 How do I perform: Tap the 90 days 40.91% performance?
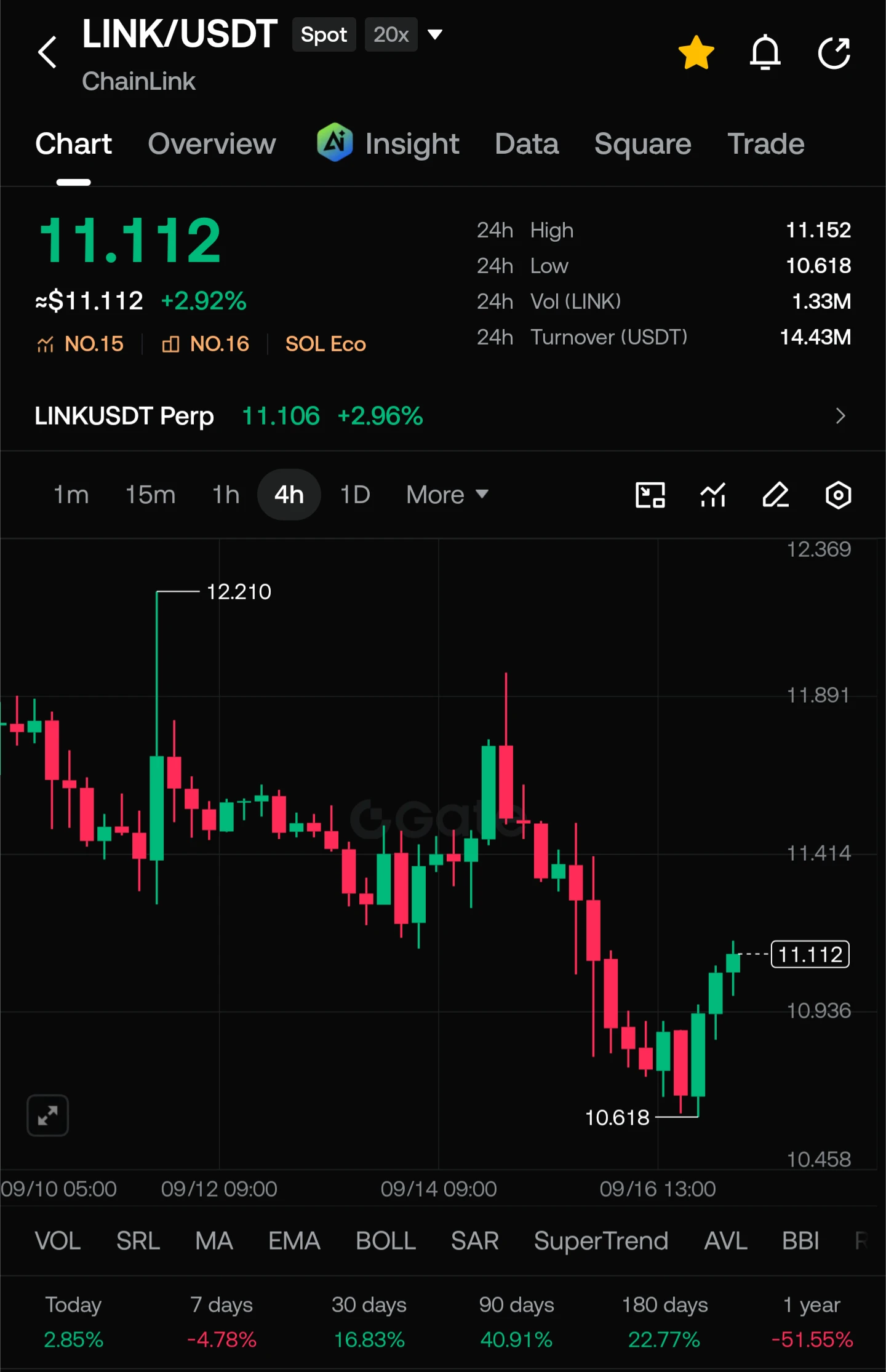coord(517,1322)
